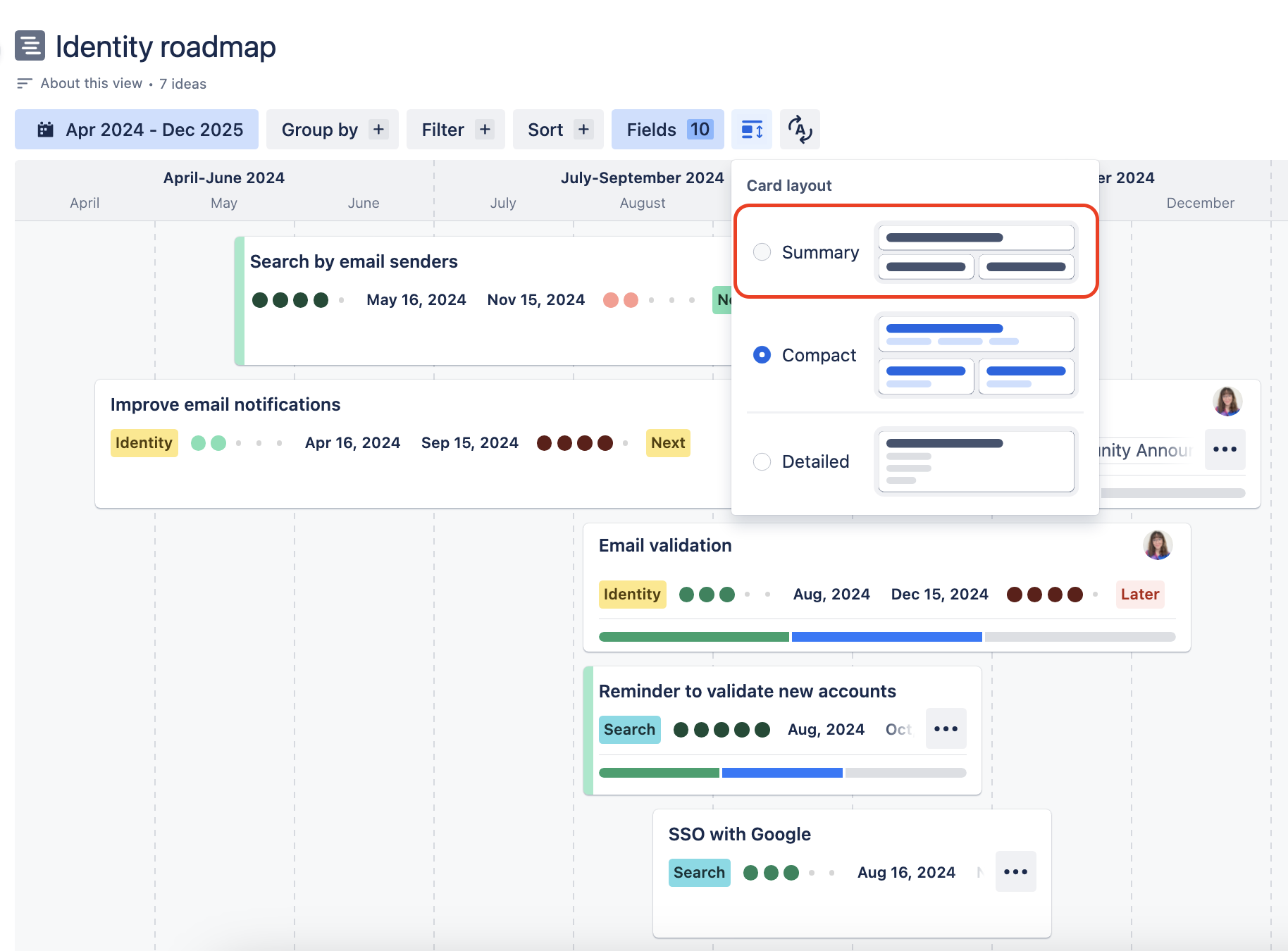1288x951 pixels.
Task: Open more options on the Announcement card
Action: (x=1225, y=449)
